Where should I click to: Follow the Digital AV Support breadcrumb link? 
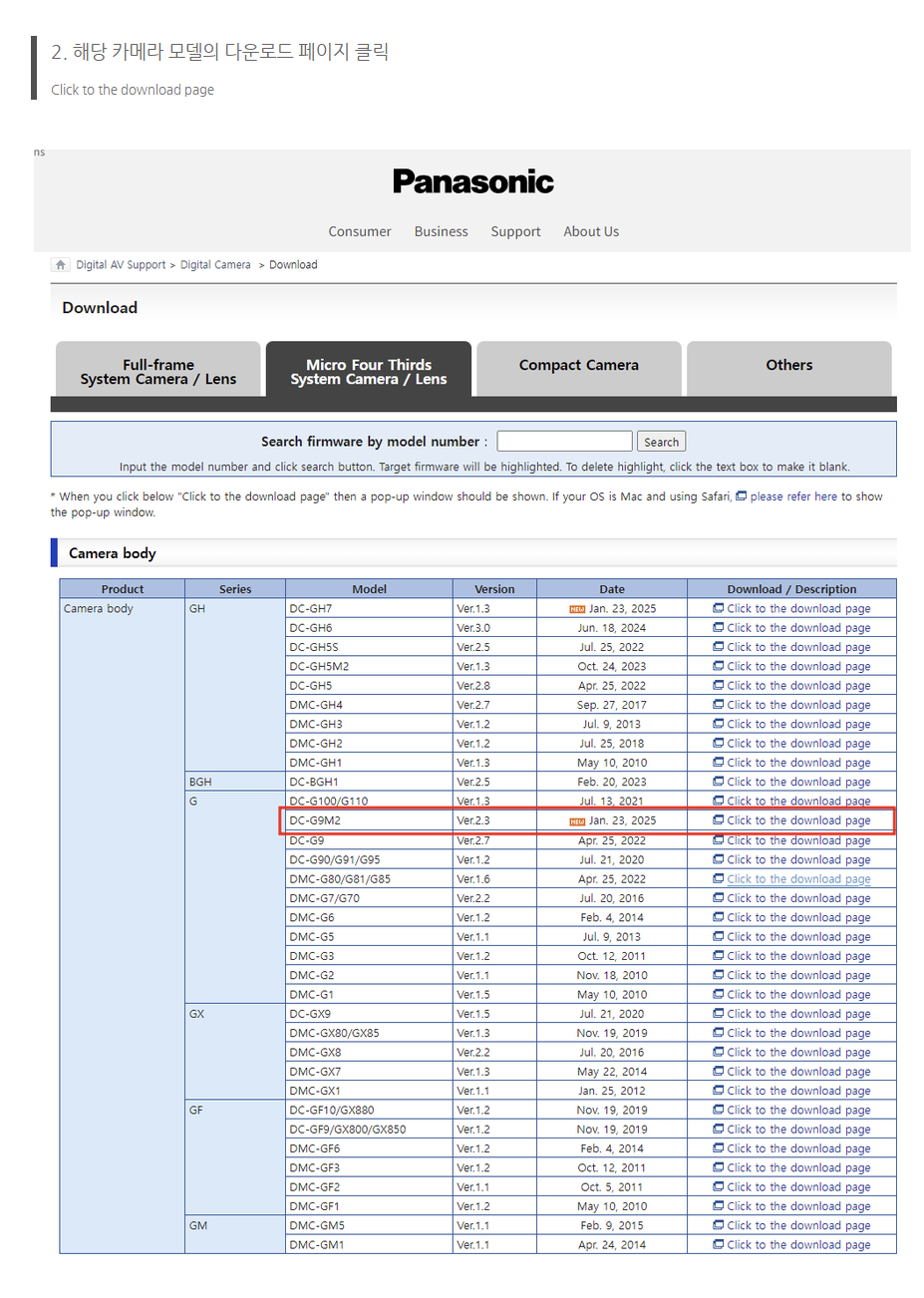tap(121, 265)
